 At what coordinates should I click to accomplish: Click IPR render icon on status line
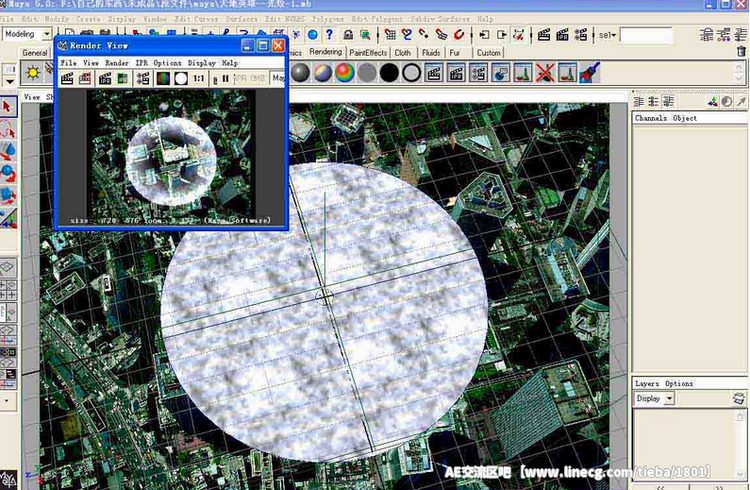coord(562,34)
